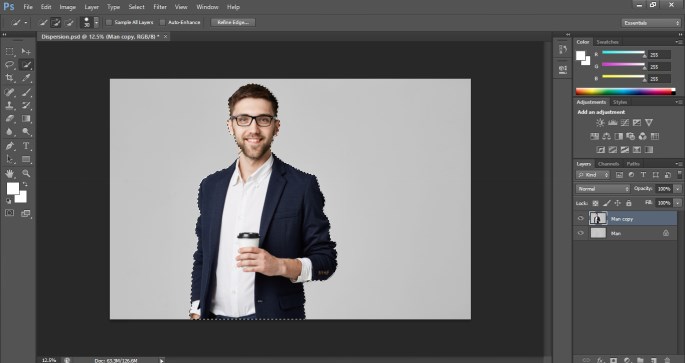Image resolution: width=685 pixels, height=363 pixels.
Task: Select the Path Selection tool
Action: [9, 159]
